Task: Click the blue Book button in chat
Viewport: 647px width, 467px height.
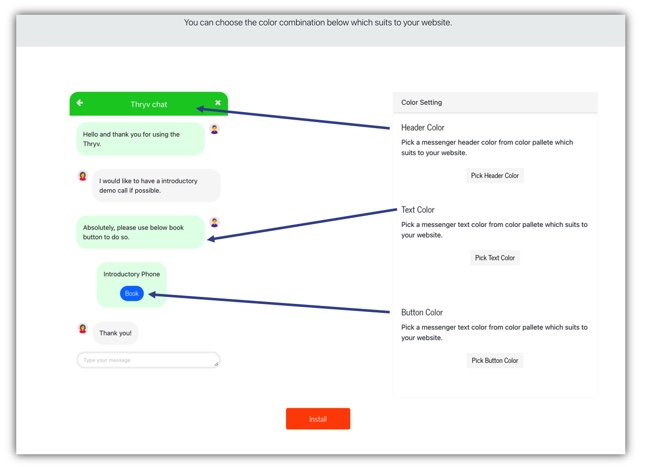Action: [x=132, y=293]
